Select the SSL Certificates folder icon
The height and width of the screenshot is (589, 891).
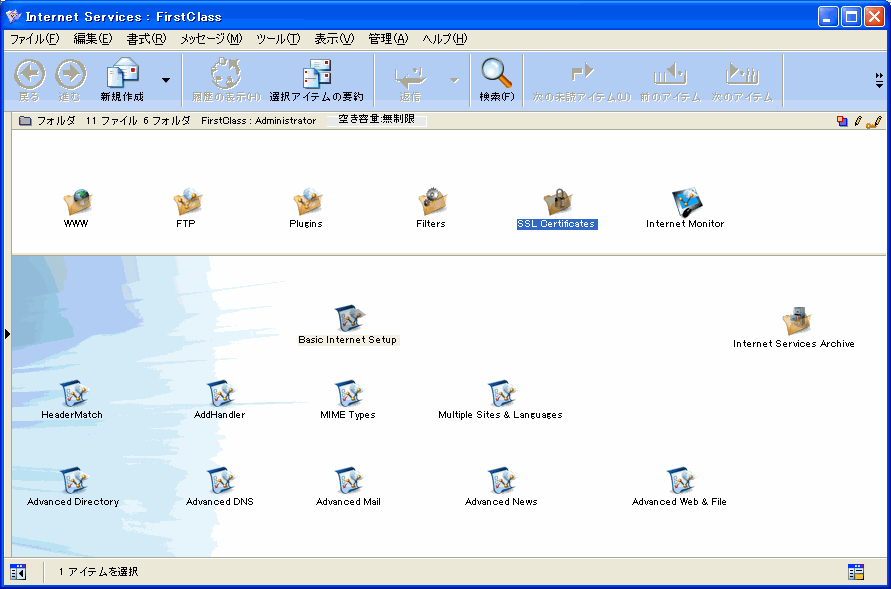557,202
